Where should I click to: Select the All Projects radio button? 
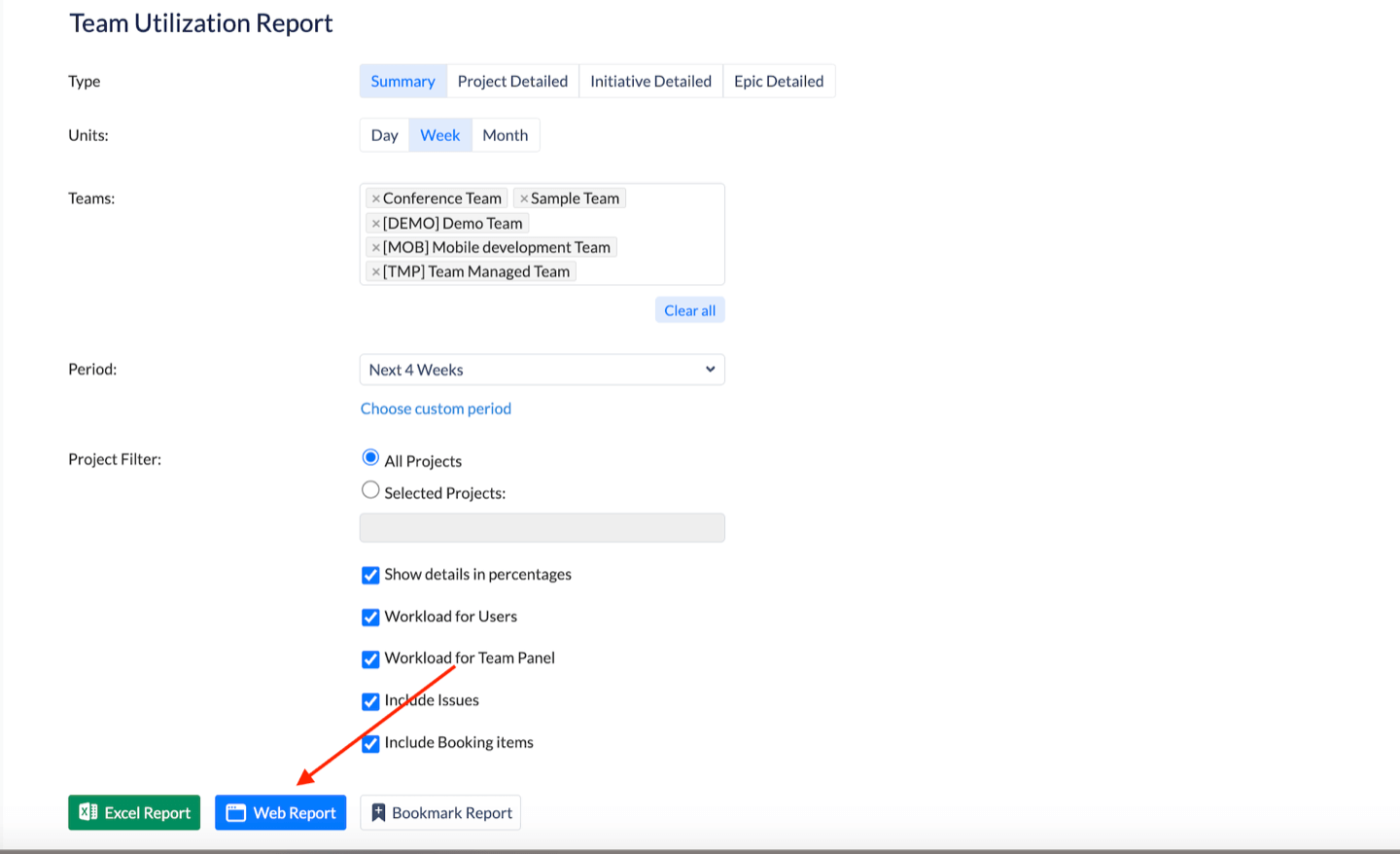(x=370, y=457)
